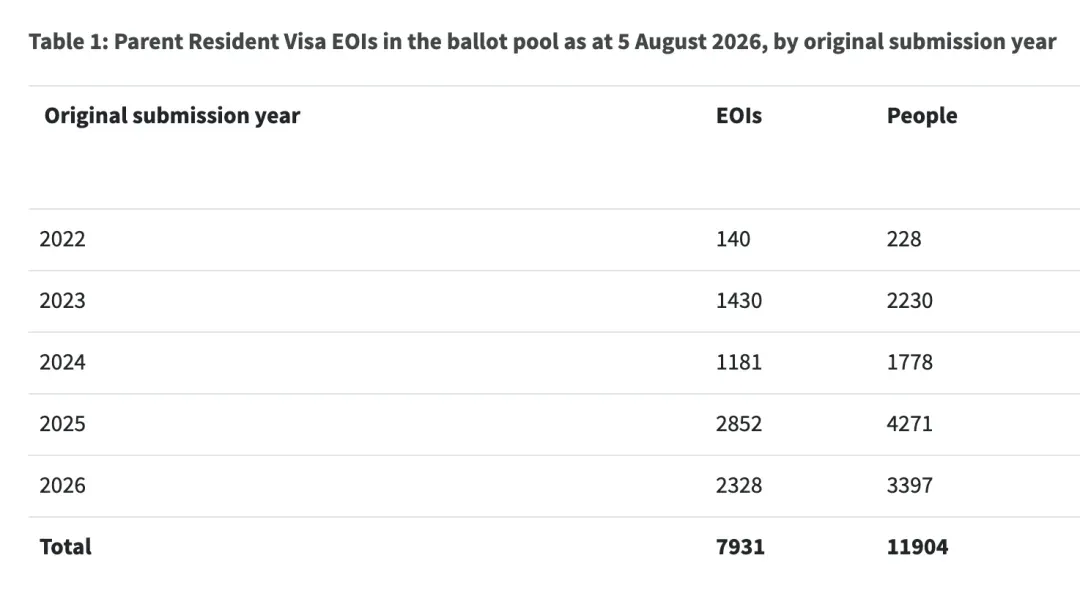
Task: Click the 2025 EOIs value 2852
Action: (x=739, y=424)
